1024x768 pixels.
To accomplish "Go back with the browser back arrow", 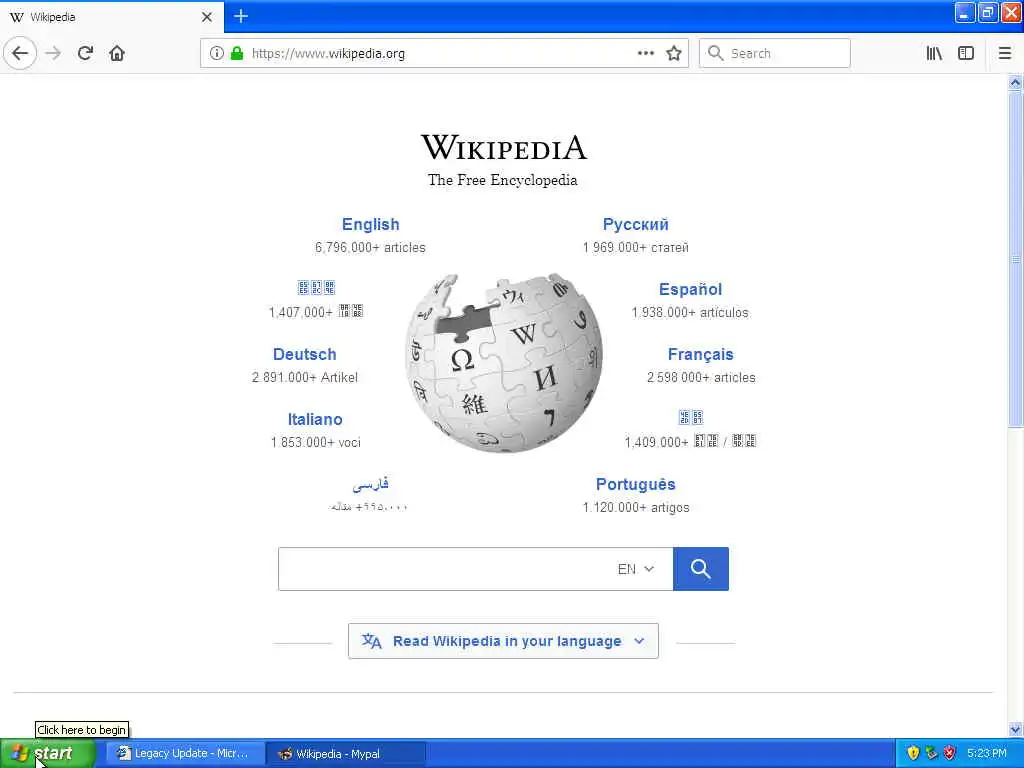I will (x=20, y=53).
